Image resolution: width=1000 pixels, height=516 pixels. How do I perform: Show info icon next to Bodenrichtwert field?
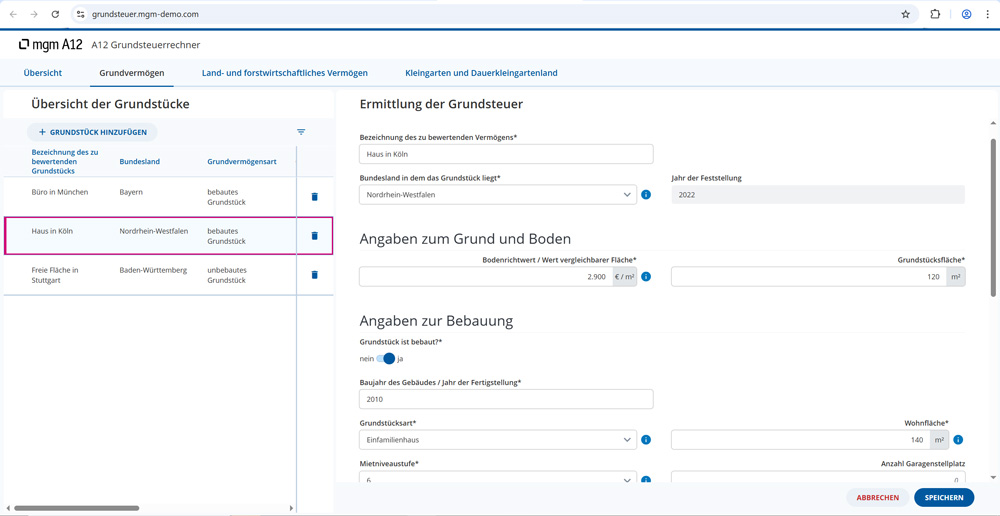646,277
